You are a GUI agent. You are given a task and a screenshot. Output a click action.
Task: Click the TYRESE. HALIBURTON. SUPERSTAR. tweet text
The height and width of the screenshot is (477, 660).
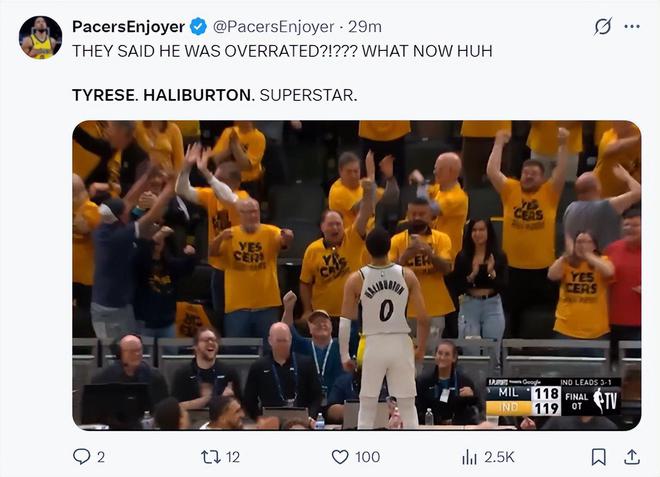pos(214,95)
